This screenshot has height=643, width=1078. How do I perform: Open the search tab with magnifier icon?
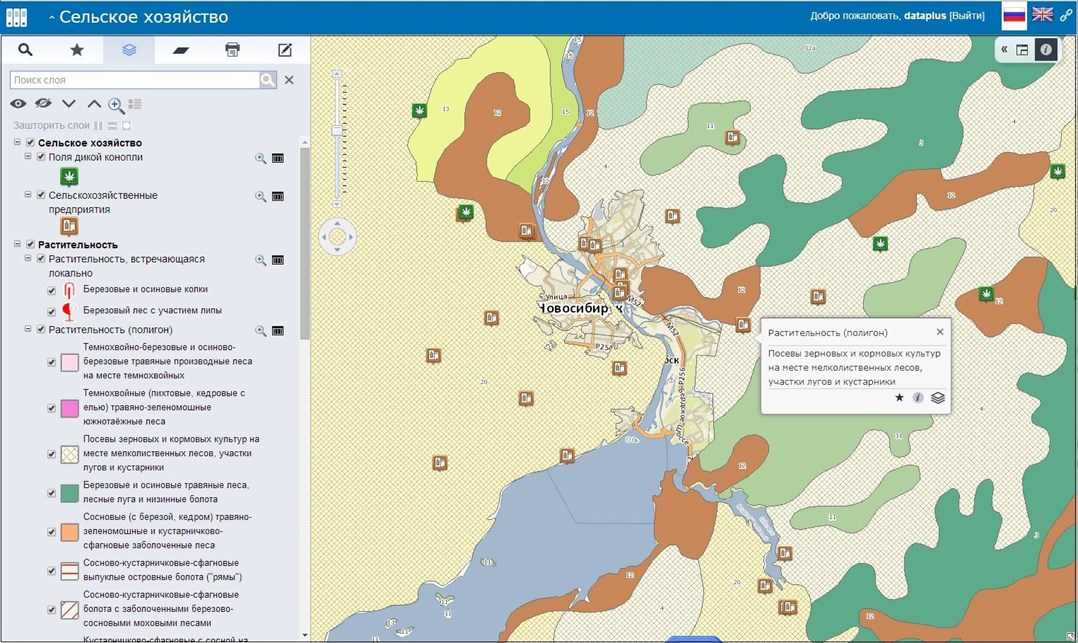(25, 50)
